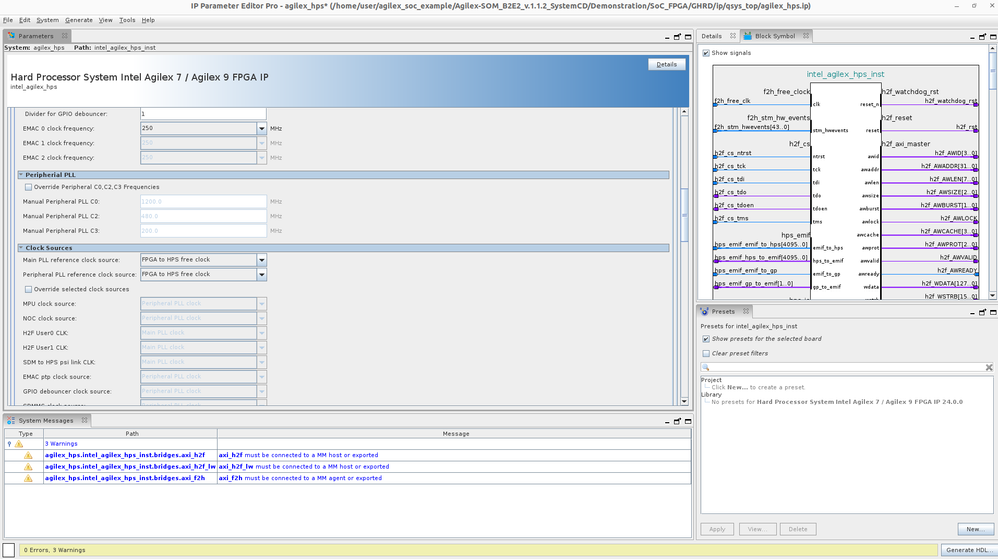The width and height of the screenshot is (998, 559).
Task: Click warning icon for axi_f2h message
Action: 28,478
